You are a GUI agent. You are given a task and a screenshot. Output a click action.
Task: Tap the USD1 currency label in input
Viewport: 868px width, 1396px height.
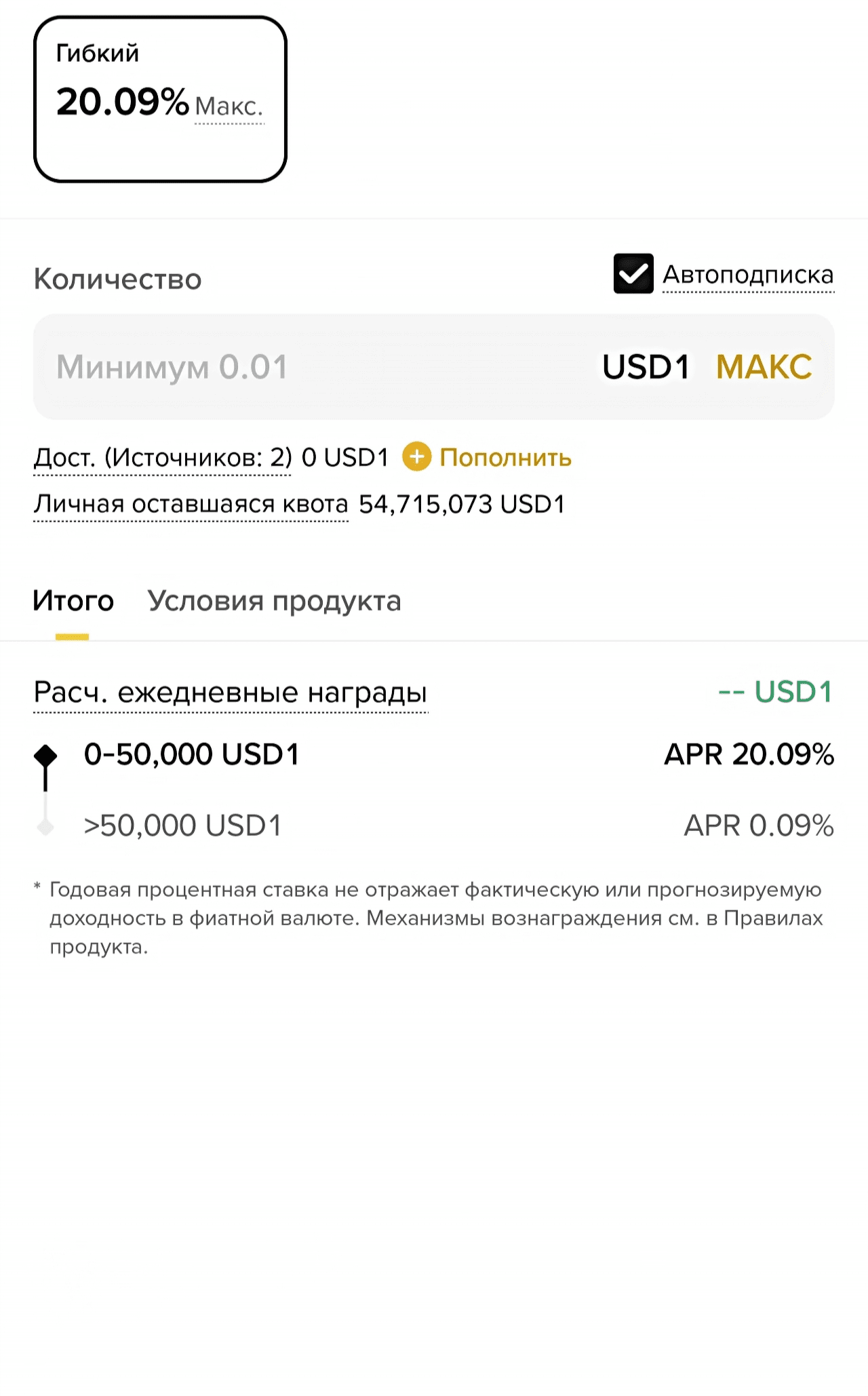coord(646,367)
